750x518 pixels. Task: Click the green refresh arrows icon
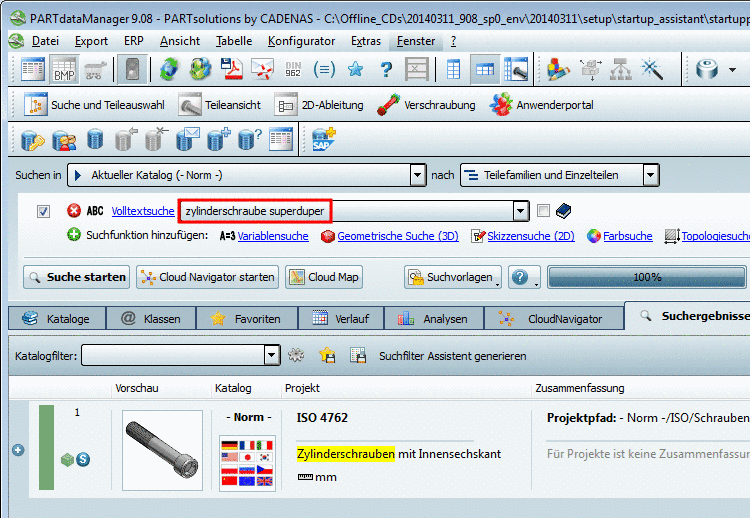pyautogui.click(x=169, y=69)
